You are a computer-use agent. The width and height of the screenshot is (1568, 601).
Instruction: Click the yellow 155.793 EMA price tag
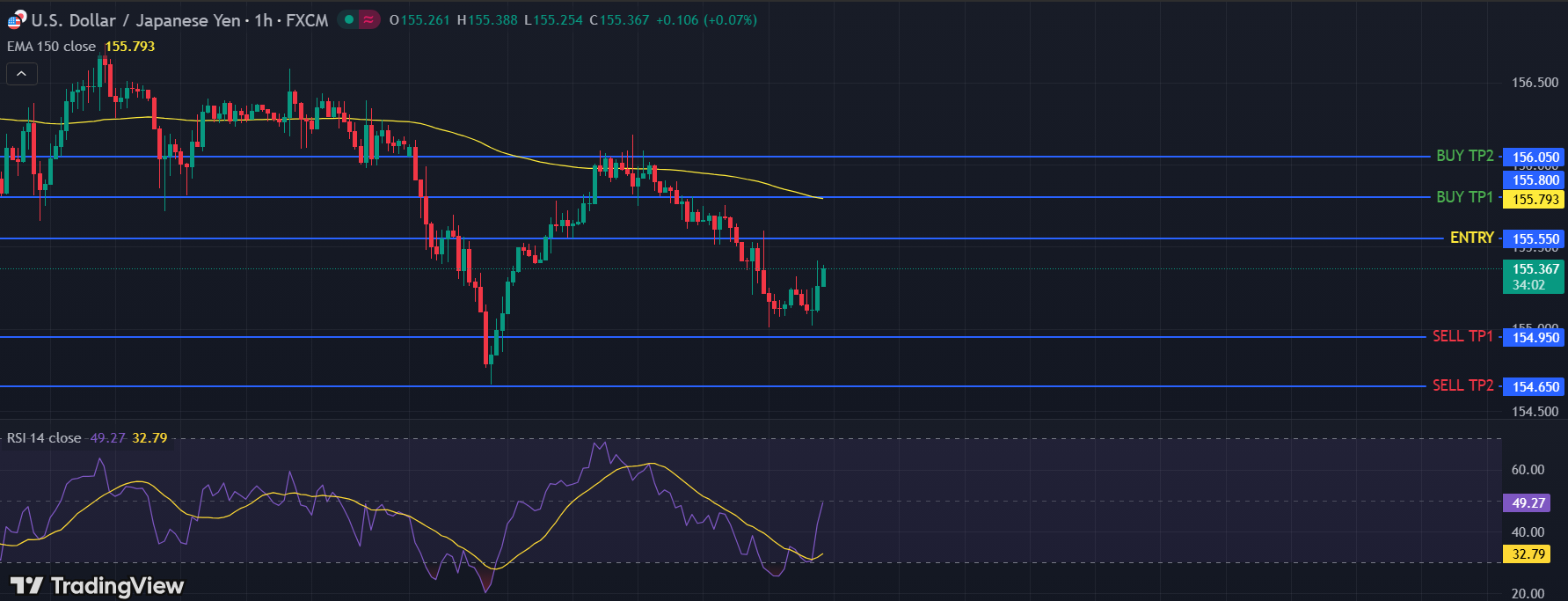(x=1535, y=200)
